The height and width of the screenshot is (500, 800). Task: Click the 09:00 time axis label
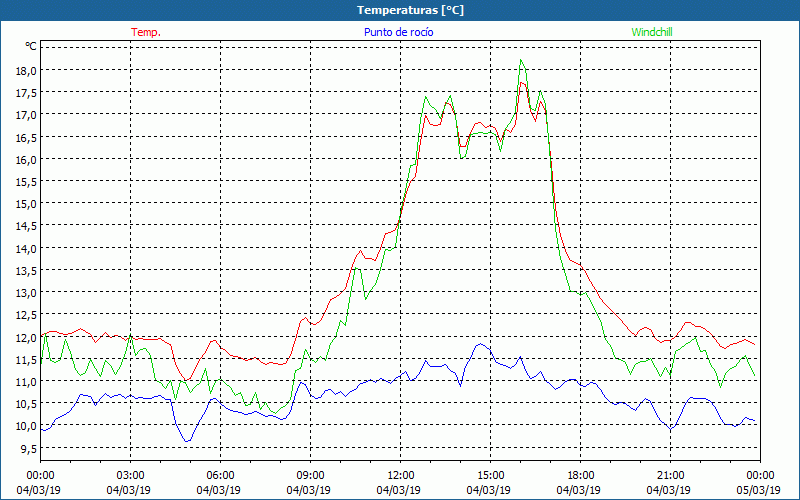pos(310,476)
